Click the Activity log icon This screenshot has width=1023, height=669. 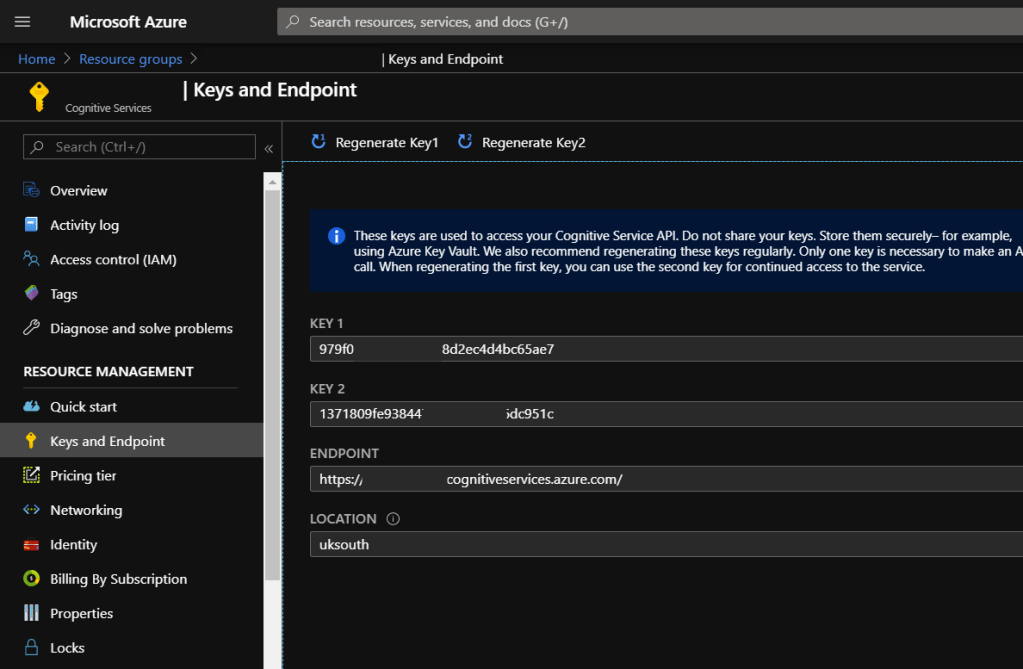(x=31, y=225)
